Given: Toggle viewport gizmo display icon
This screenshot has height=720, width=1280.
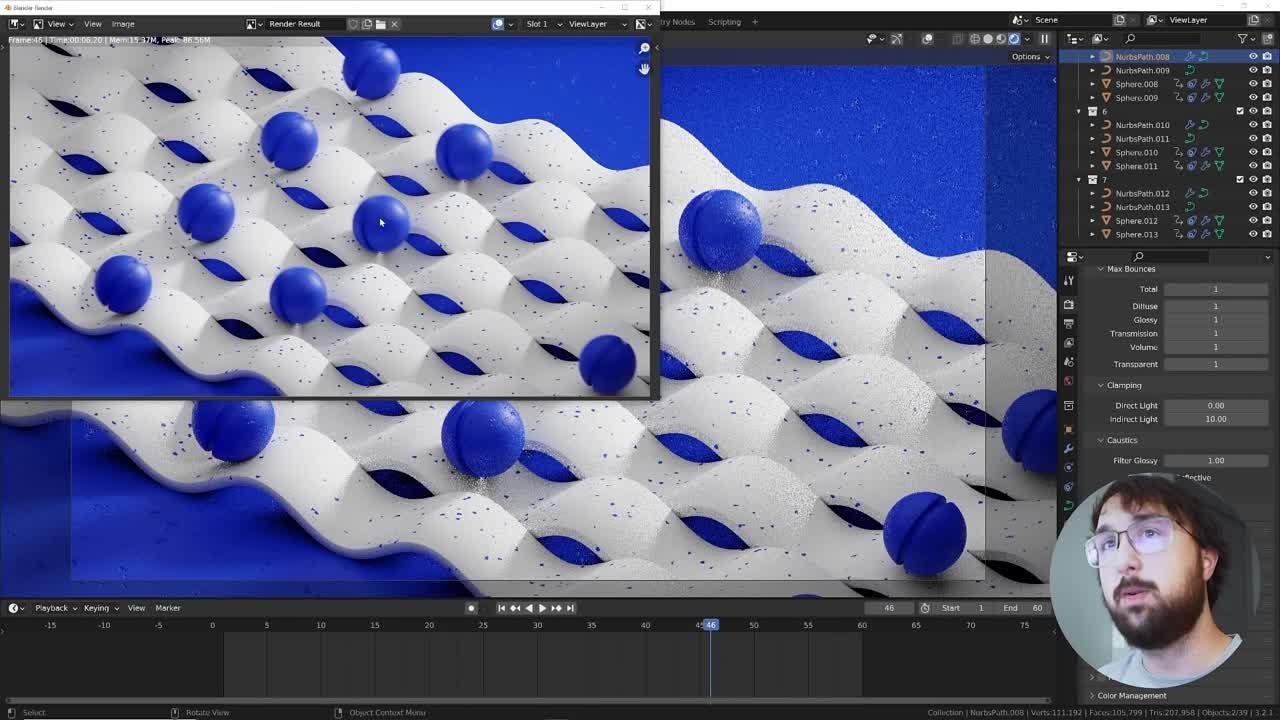Looking at the screenshot, I should tap(897, 39).
